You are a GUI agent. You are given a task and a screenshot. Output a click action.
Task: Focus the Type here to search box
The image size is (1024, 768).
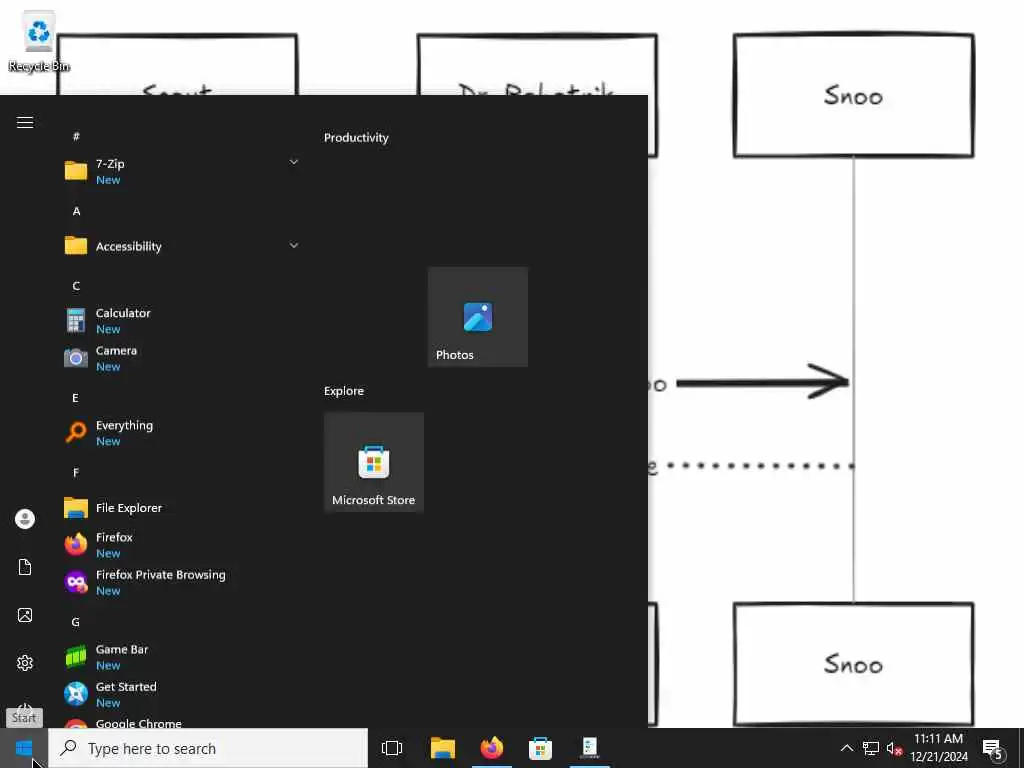click(x=208, y=748)
